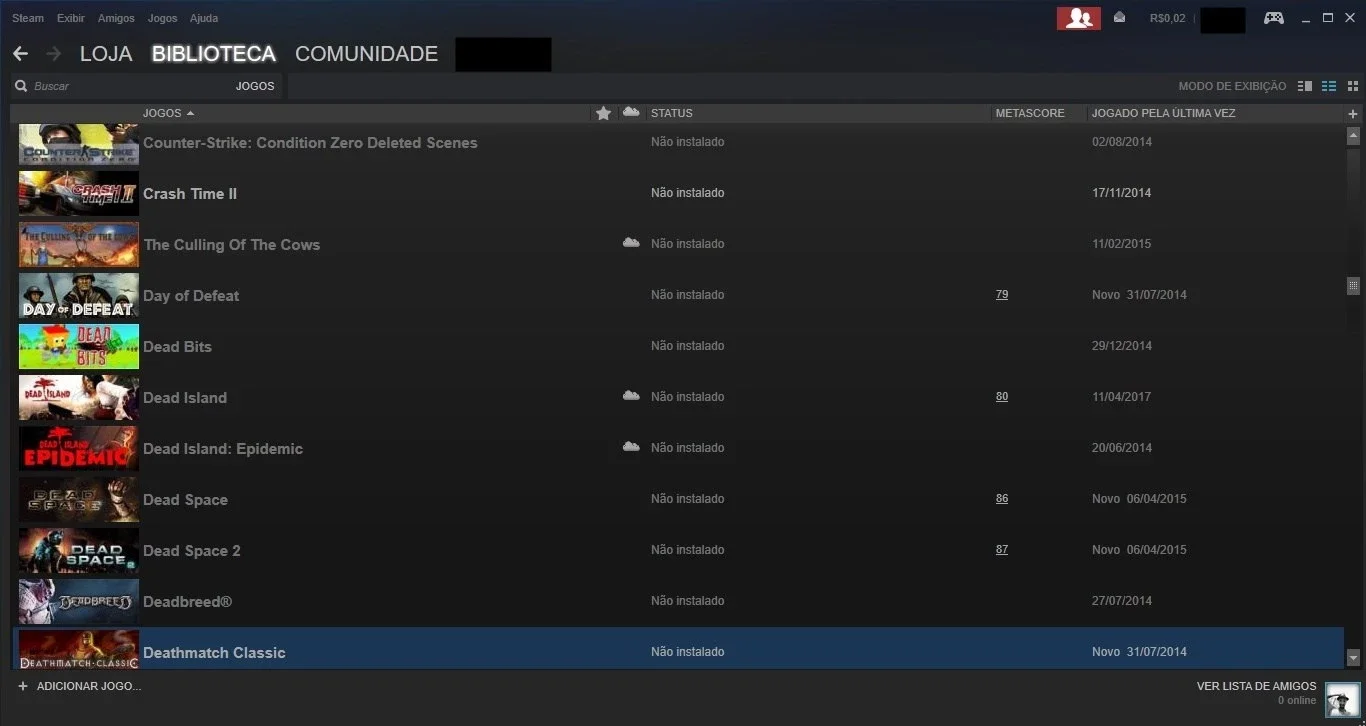Screen dimensions: 1366x726
Task: Open the Steam menu
Action: tap(28, 18)
